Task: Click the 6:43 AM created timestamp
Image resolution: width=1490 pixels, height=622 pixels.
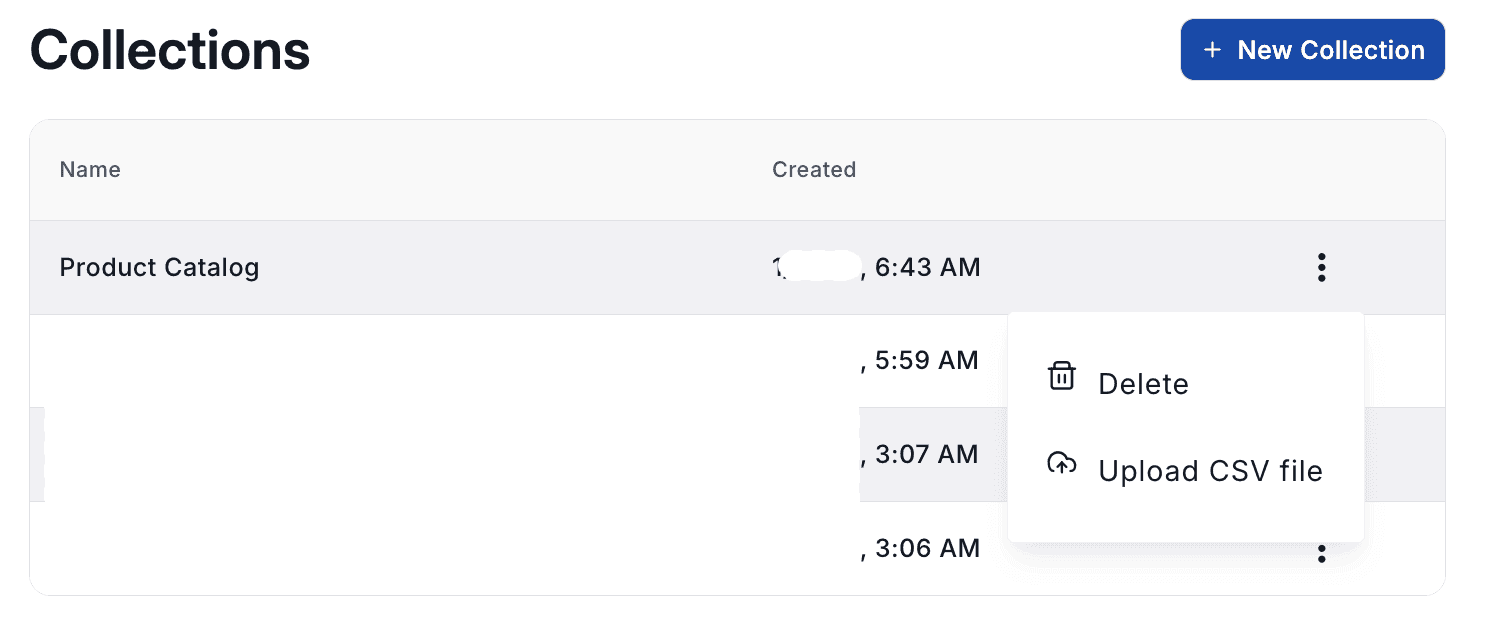Action: (x=927, y=268)
